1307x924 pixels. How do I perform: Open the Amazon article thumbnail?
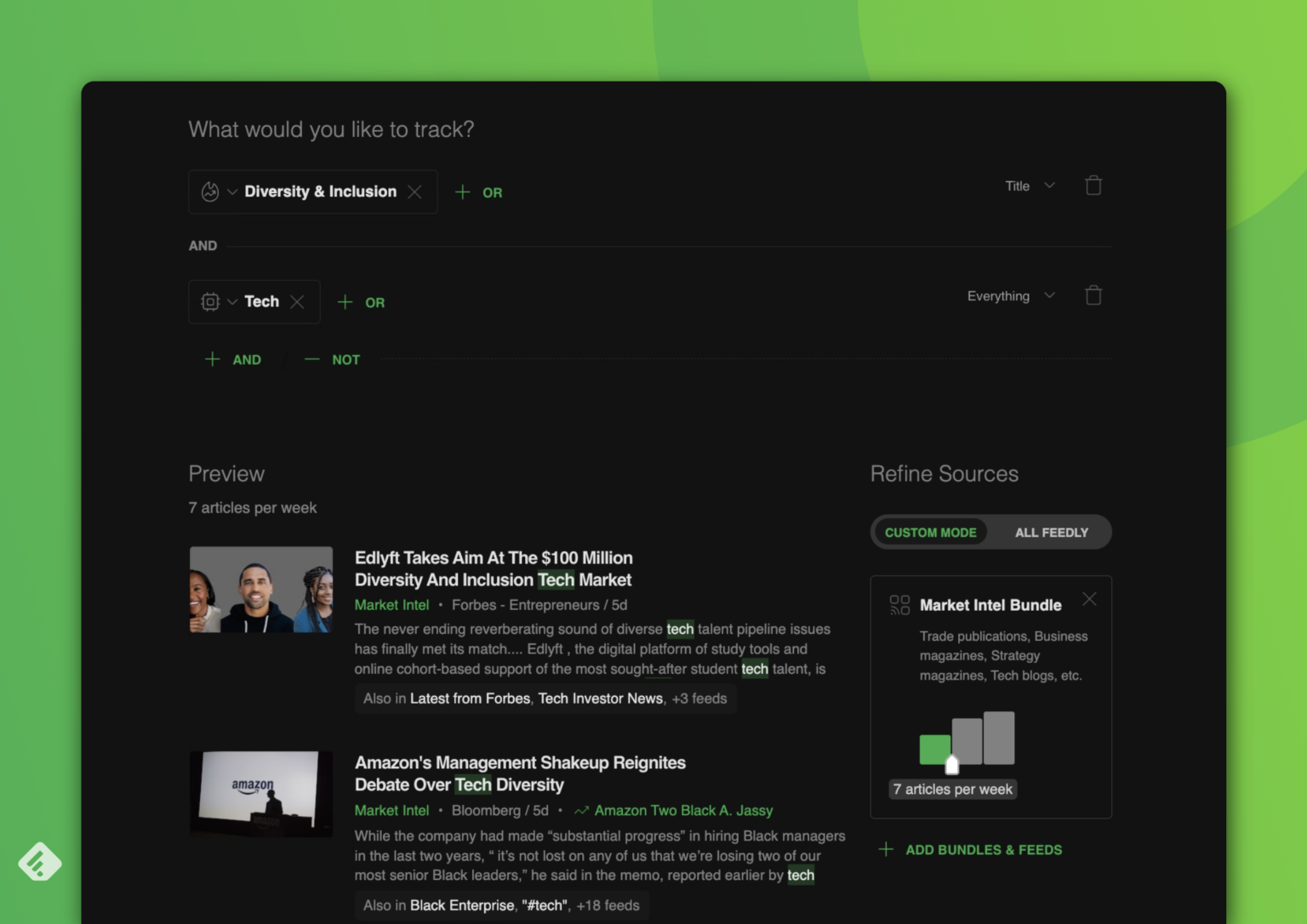point(261,794)
